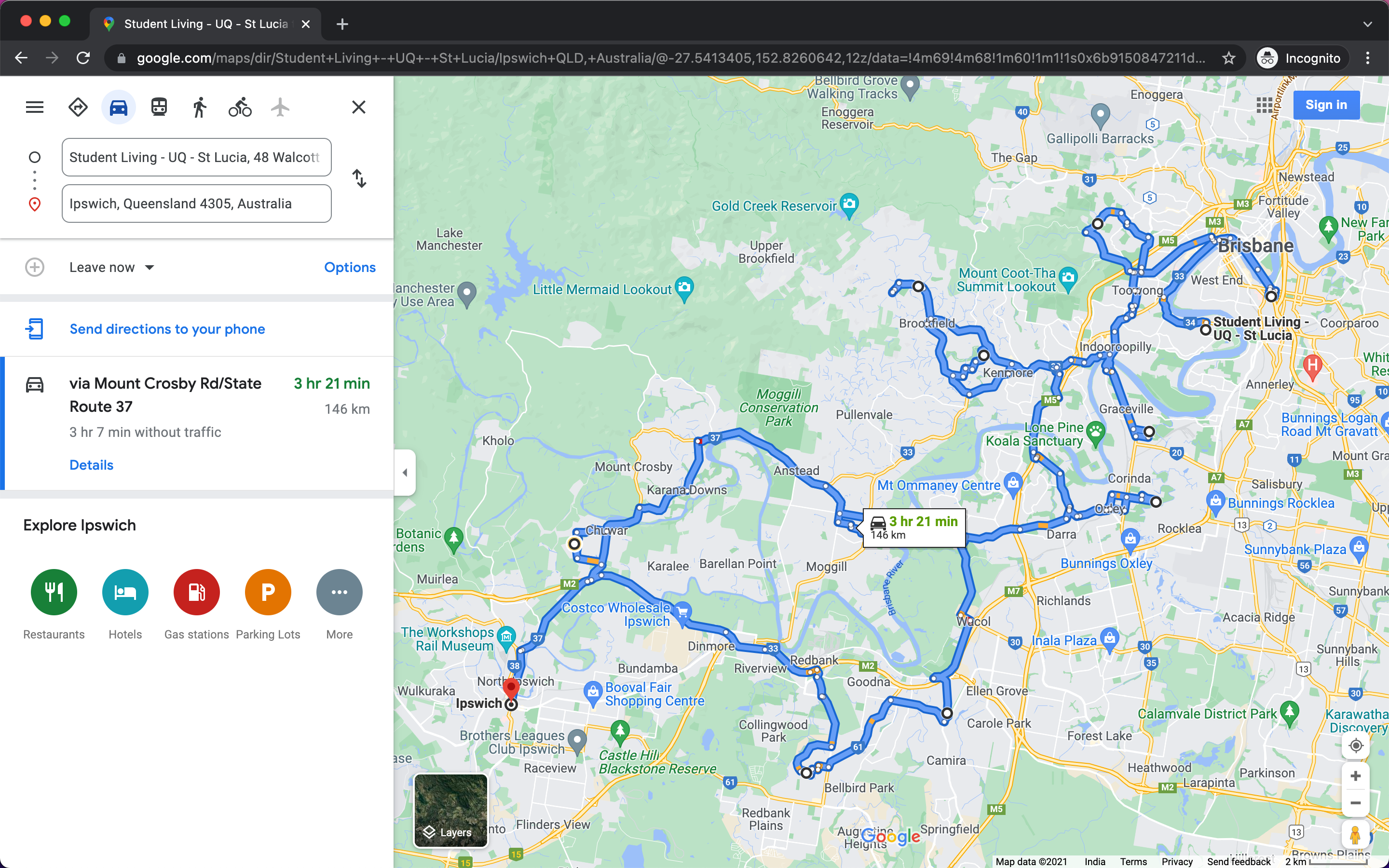Screen dimensions: 1389x868
Task: Bookmark this page star
Action: pos(1228,58)
